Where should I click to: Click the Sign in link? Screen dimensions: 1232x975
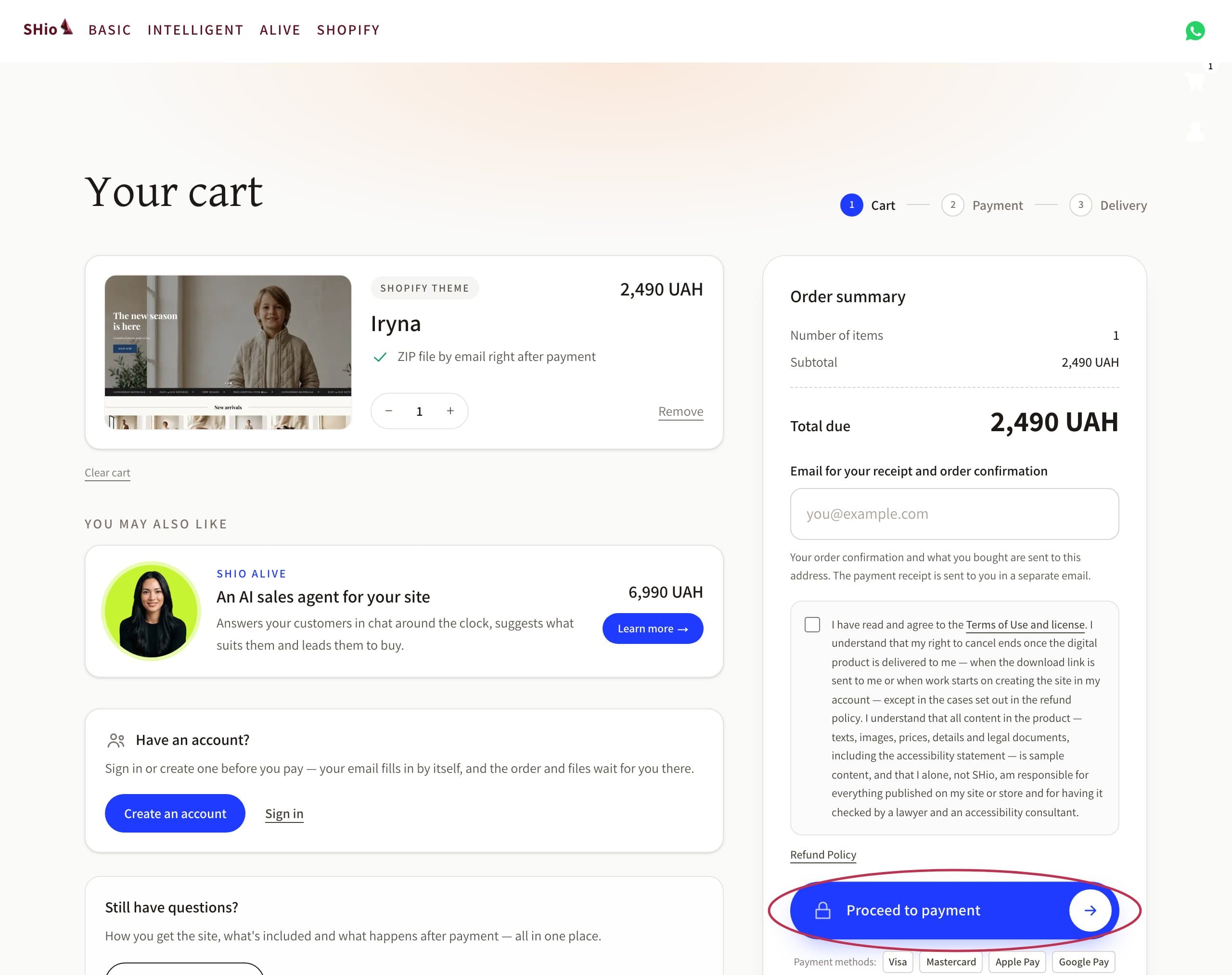284,814
